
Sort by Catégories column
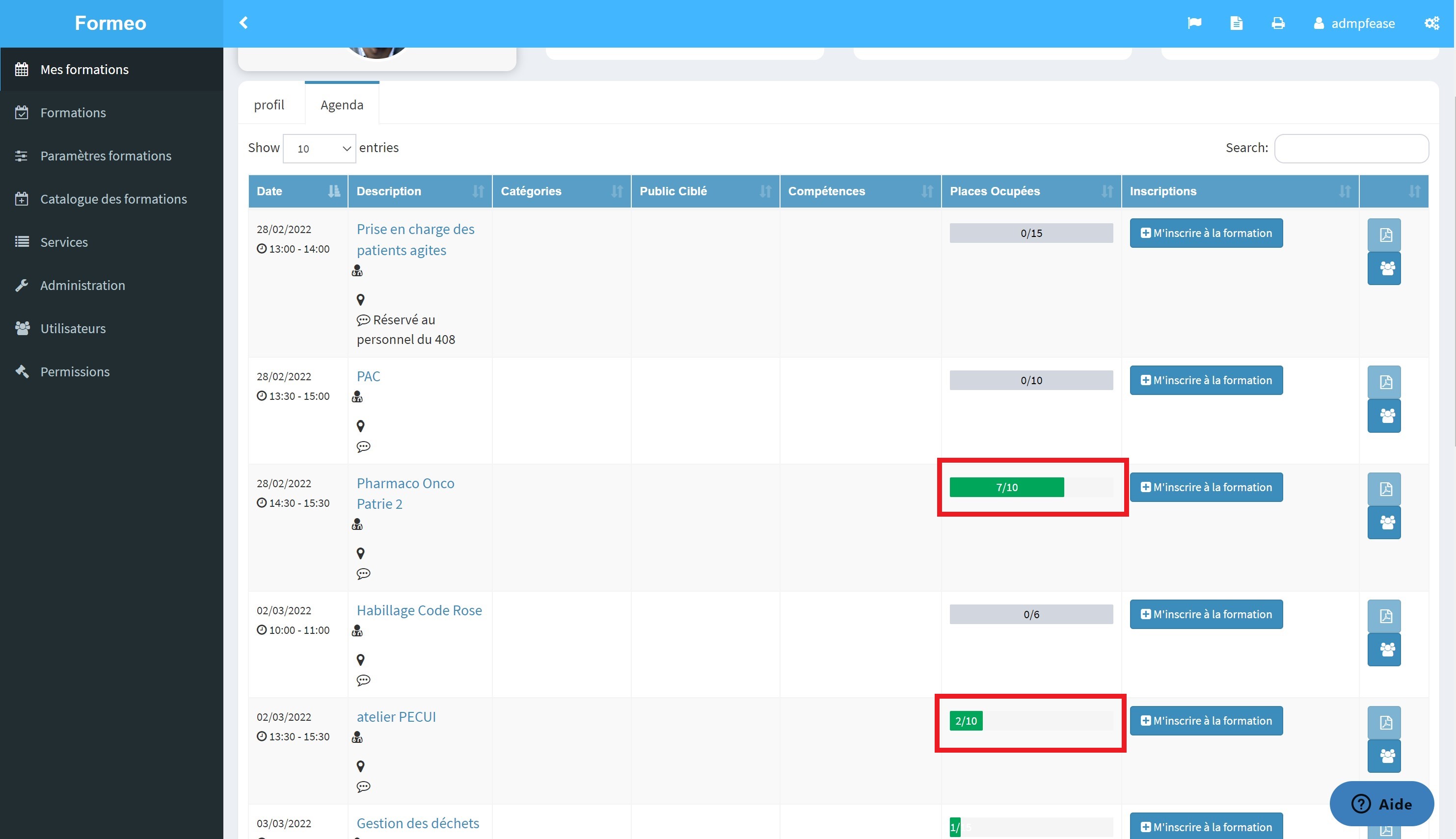point(562,191)
